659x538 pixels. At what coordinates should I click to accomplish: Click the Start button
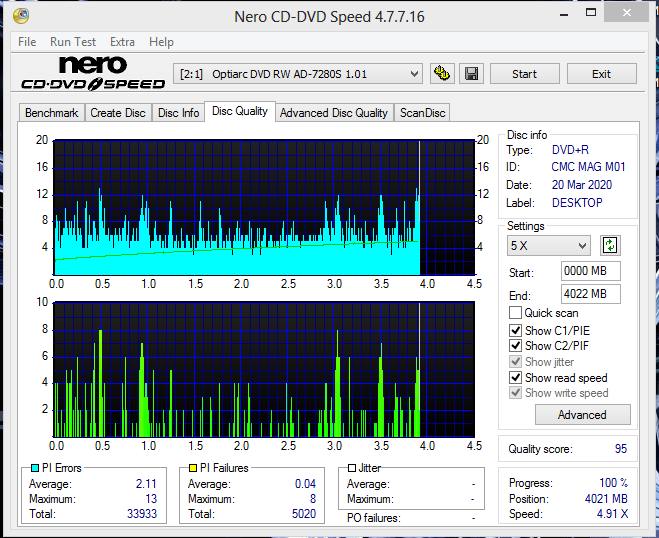click(525, 74)
